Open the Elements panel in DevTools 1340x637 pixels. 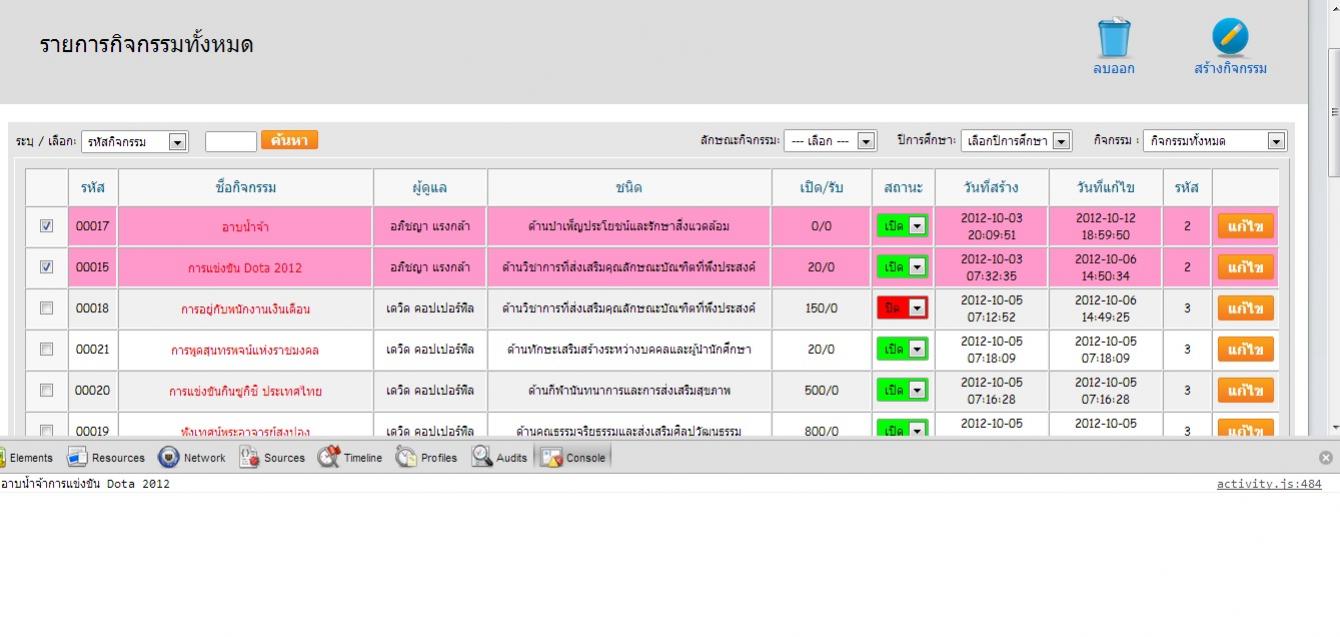coord(27,458)
